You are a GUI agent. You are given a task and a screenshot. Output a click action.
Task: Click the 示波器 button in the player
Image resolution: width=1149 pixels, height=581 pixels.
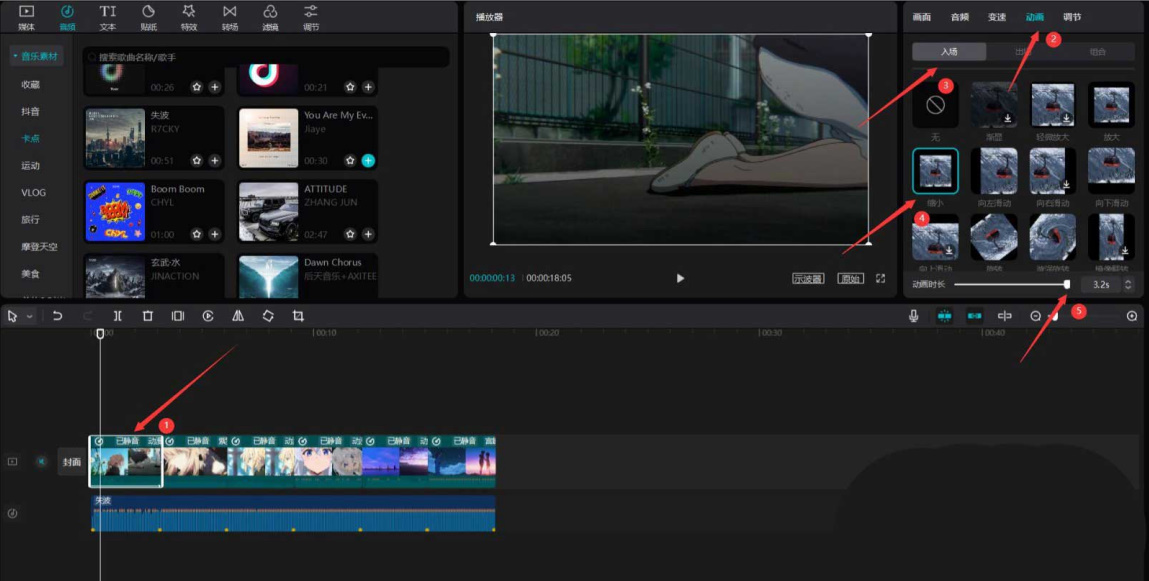click(807, 278)
